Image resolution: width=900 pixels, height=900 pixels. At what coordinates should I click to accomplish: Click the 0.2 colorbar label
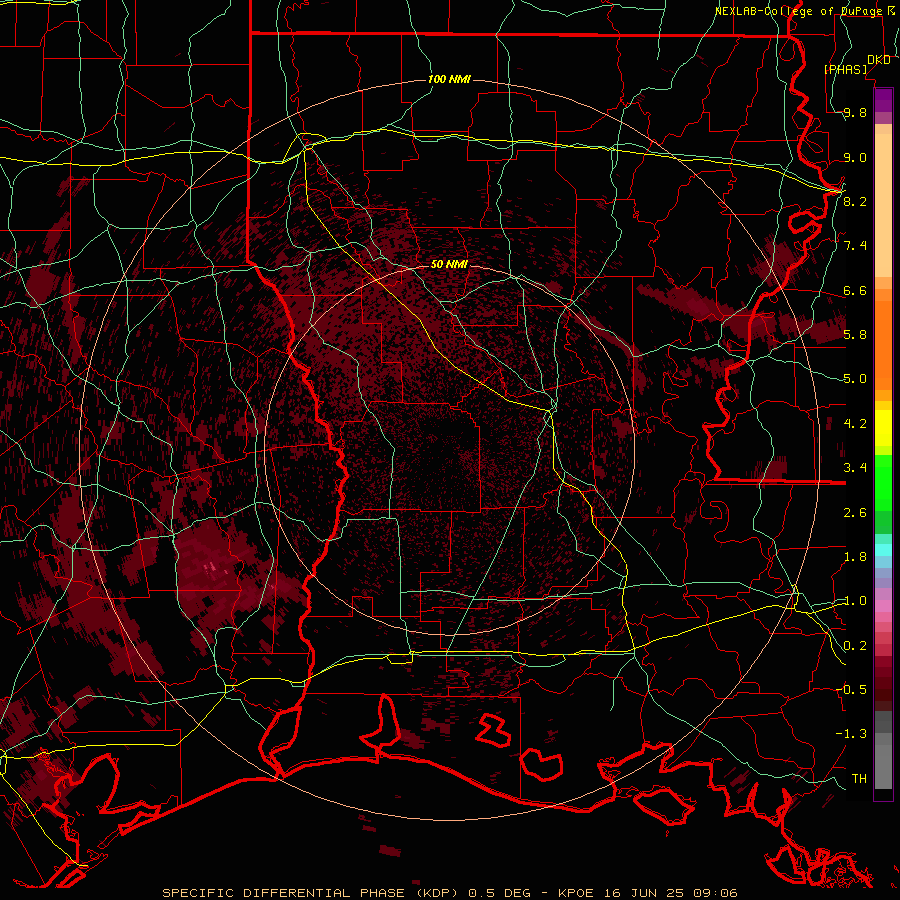coord(855,646)
